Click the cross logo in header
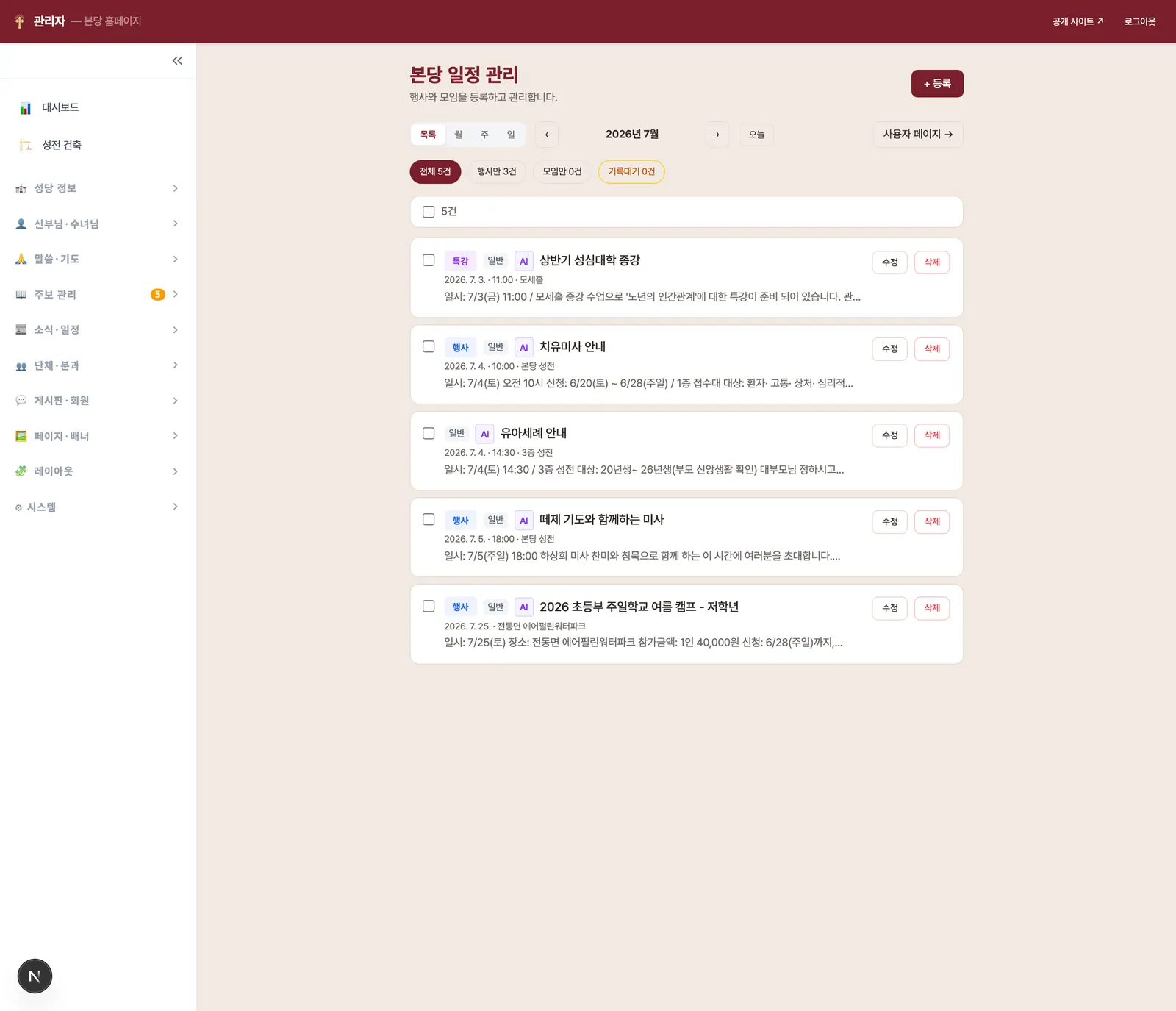The height and width of the screenshot is (1011, 1176). pos(20,21)
